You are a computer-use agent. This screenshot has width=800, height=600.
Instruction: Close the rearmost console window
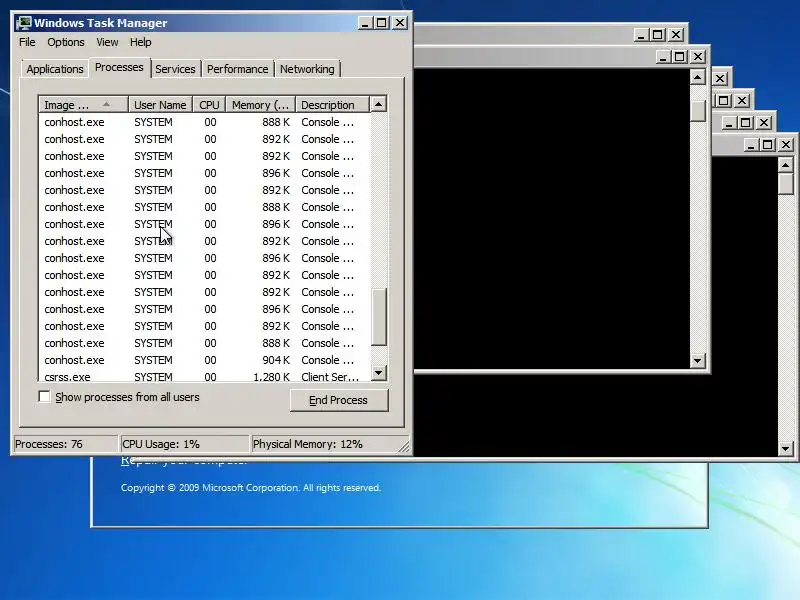point(676,35)
